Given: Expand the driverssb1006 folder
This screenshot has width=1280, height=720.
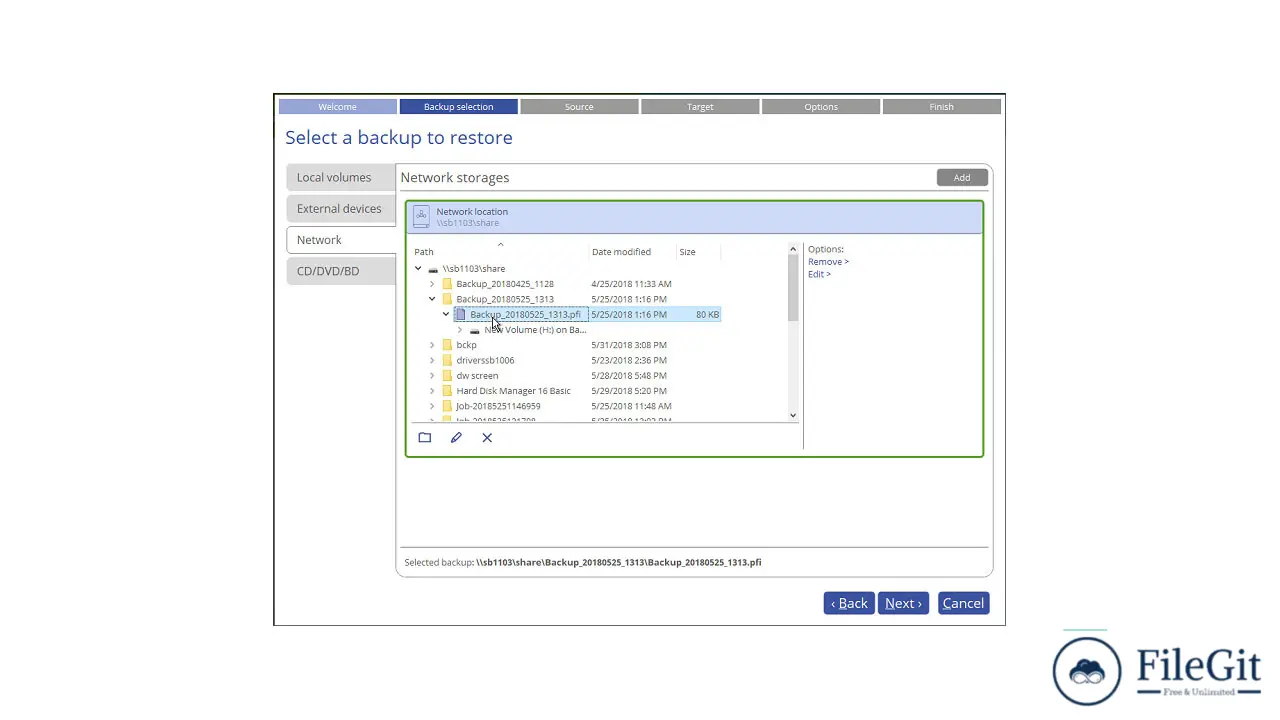Looking at the screenshot, I should point(432,360).
